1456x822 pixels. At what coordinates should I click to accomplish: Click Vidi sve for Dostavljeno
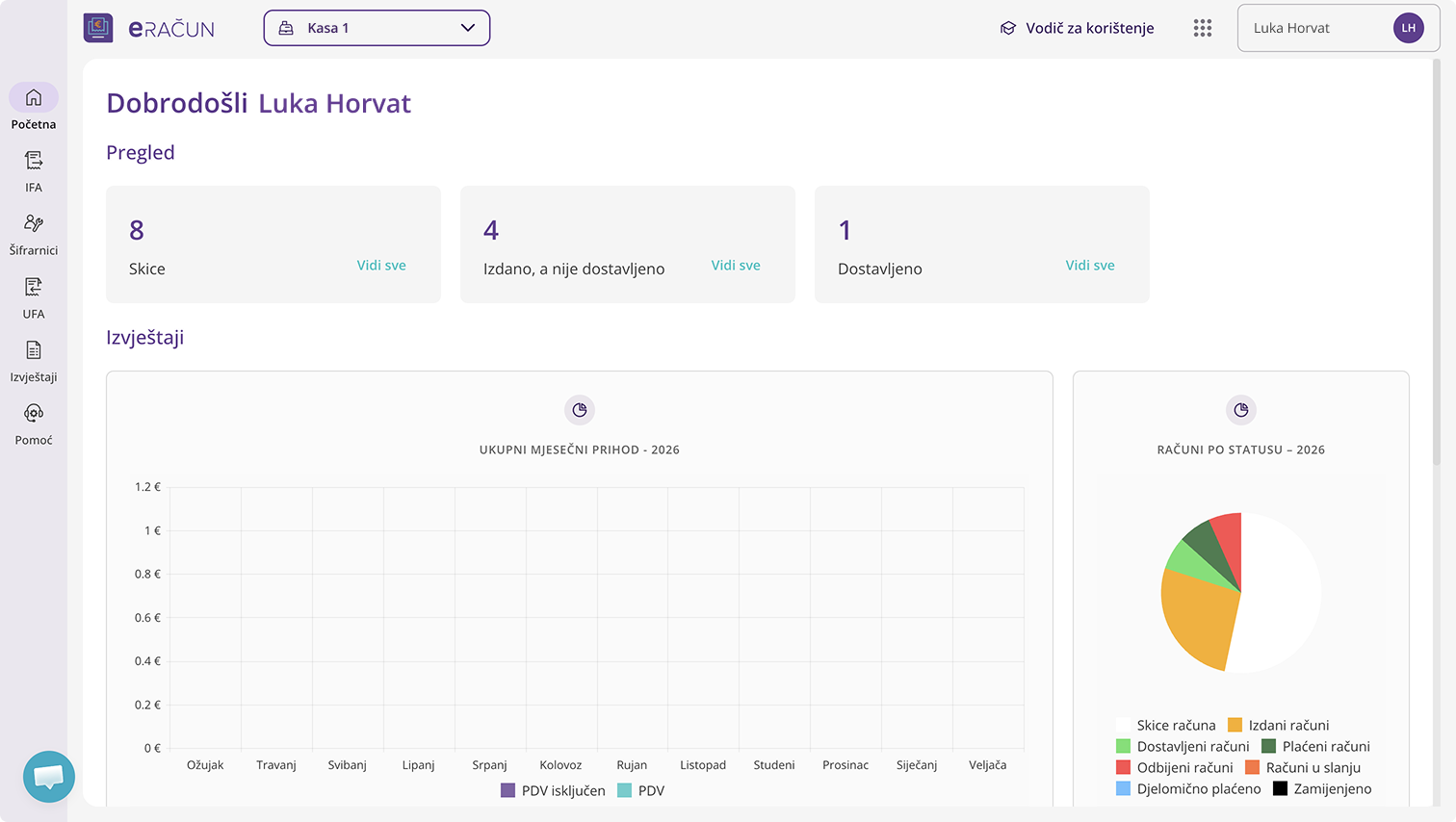[x=1090, y=265]
